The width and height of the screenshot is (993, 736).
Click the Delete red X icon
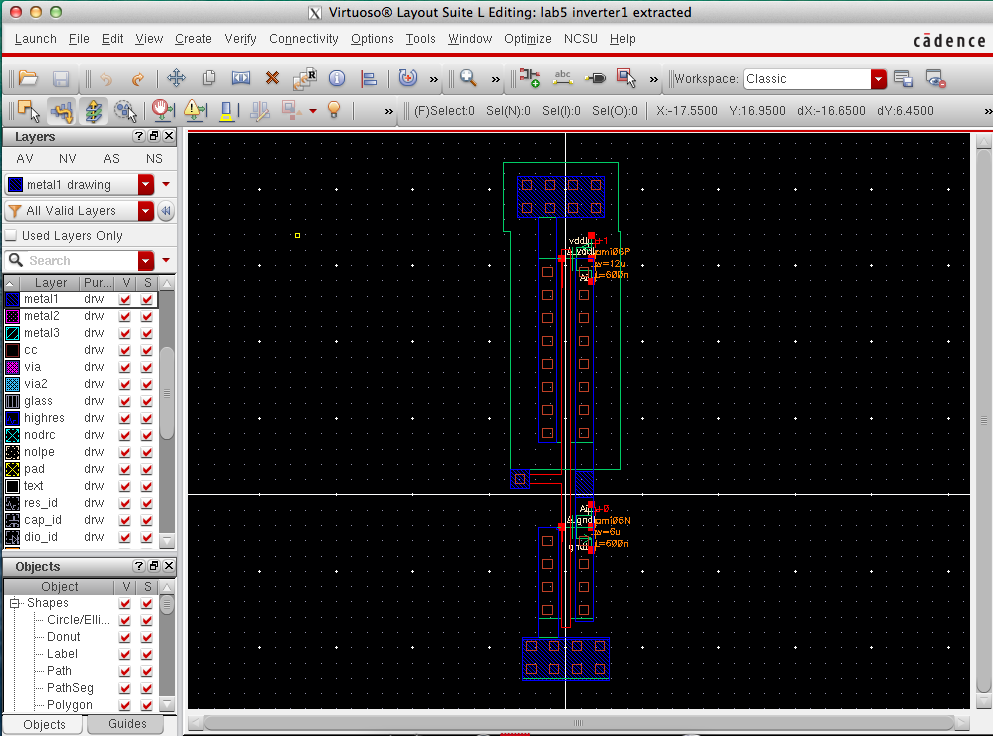coord(271,78)
